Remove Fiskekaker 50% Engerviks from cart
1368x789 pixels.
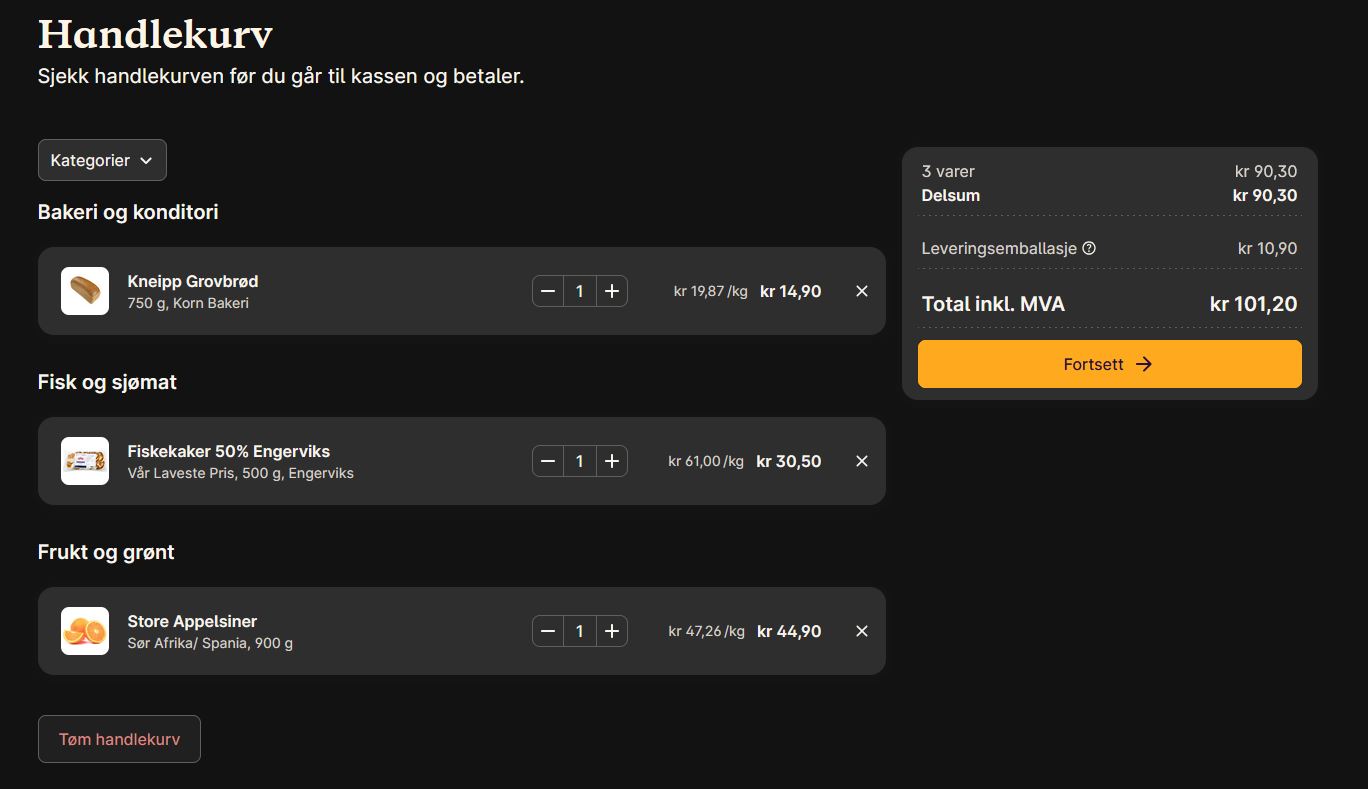tap(862, 461)
